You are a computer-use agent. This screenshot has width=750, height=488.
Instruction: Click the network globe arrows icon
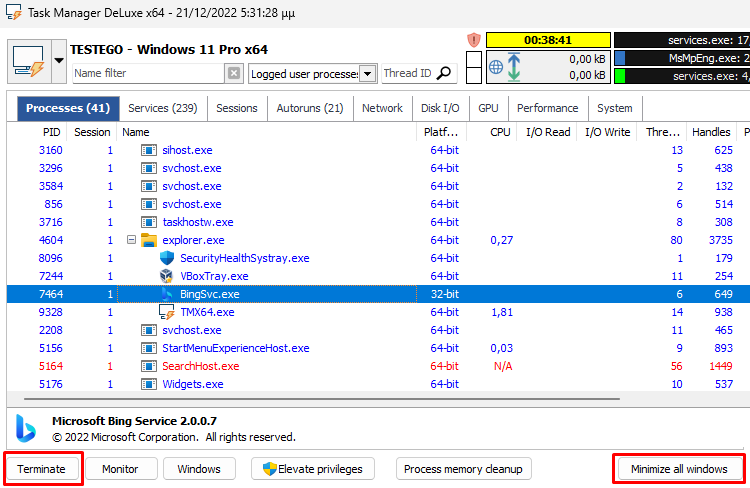[504, 67]
